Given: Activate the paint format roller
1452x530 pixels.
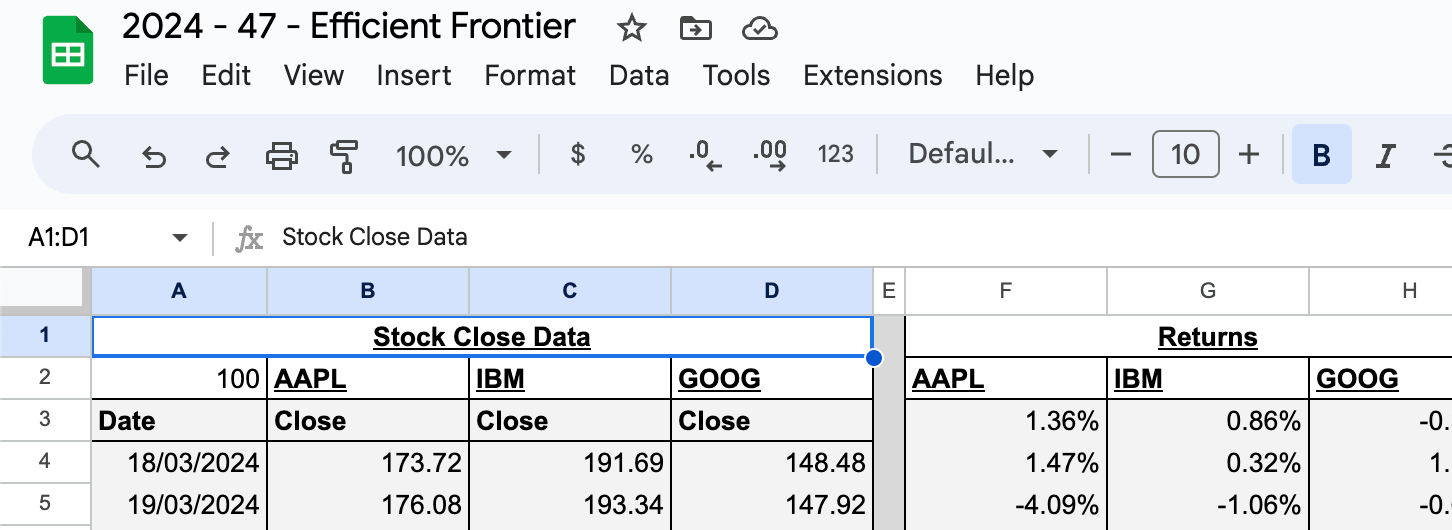Looking at the screenshot, I should pos(344,155).
